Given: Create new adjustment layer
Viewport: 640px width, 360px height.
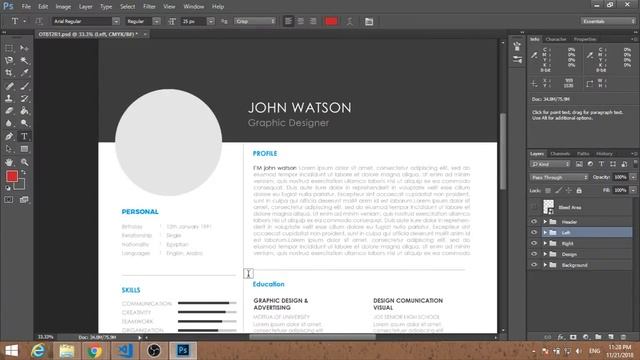Looking at the screenshot, I should 586,337.
